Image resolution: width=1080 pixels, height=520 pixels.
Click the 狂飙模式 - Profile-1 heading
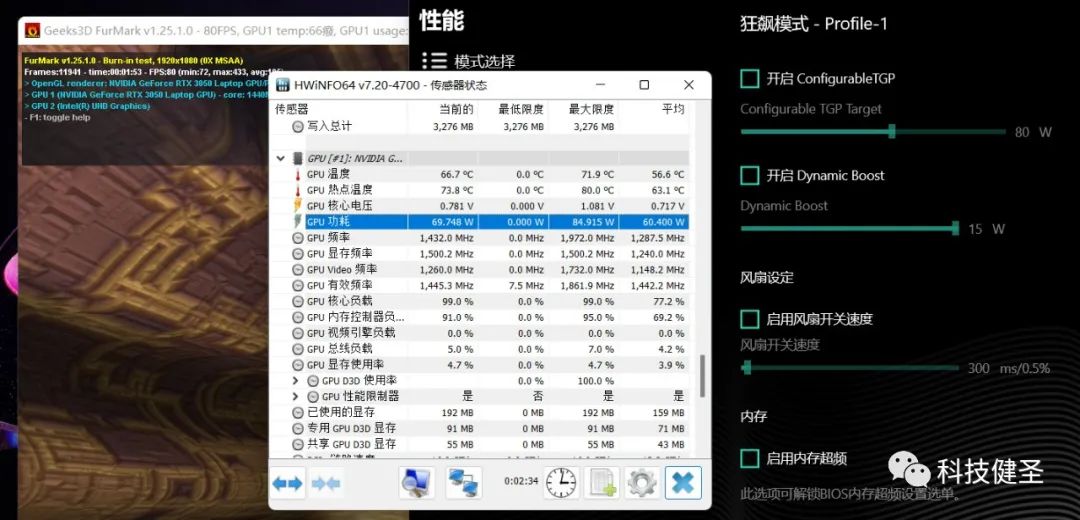pos(813,24)
